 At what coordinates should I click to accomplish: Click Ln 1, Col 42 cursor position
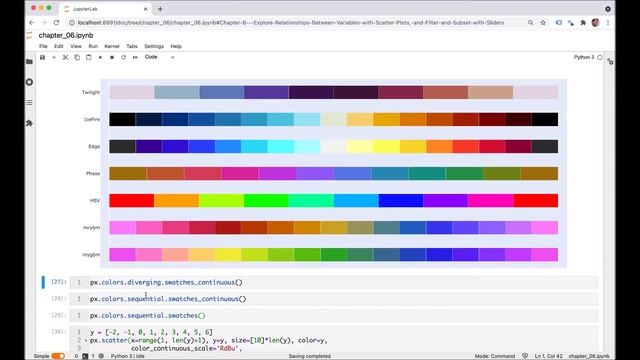549,356
